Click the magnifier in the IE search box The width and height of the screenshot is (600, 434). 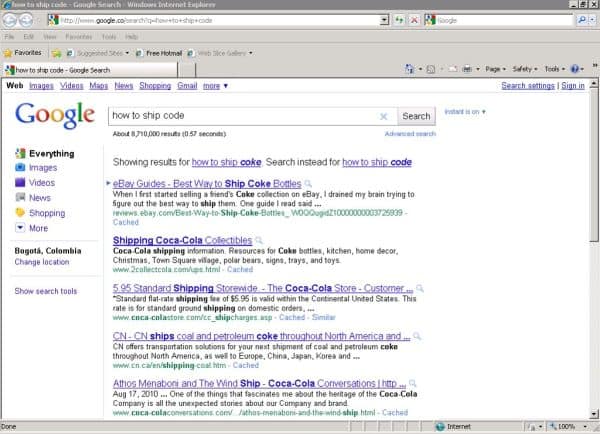point(582,20)
